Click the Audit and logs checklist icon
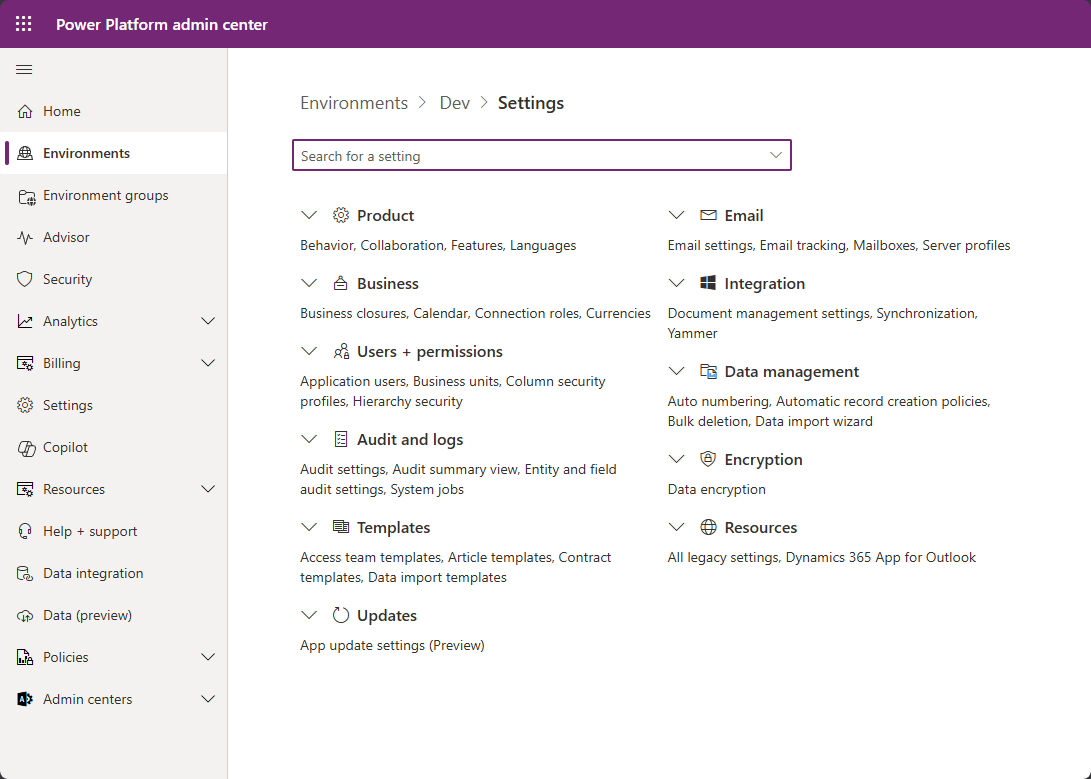The height and width of the screenshot is (779, 1091). click(x=340, y=439)
